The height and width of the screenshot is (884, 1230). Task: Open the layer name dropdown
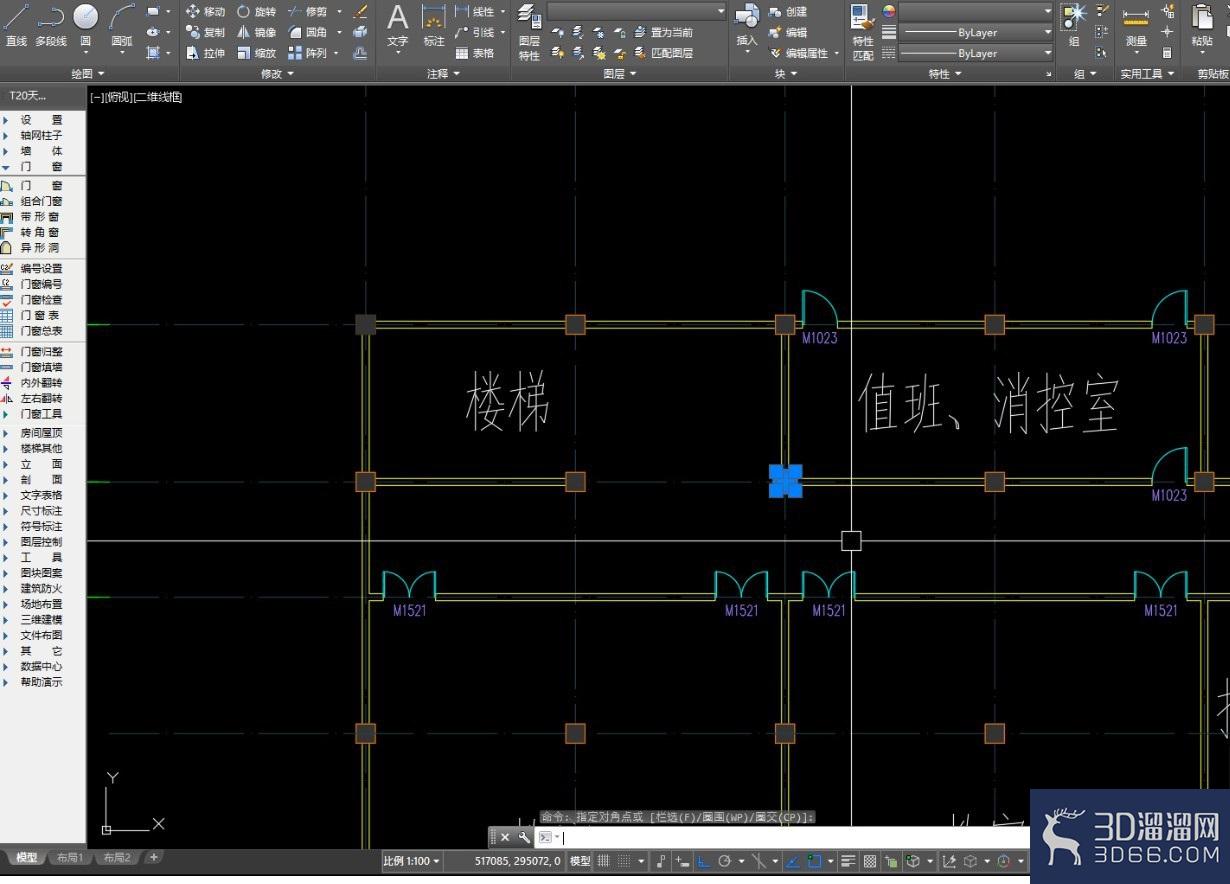point(637,11)
